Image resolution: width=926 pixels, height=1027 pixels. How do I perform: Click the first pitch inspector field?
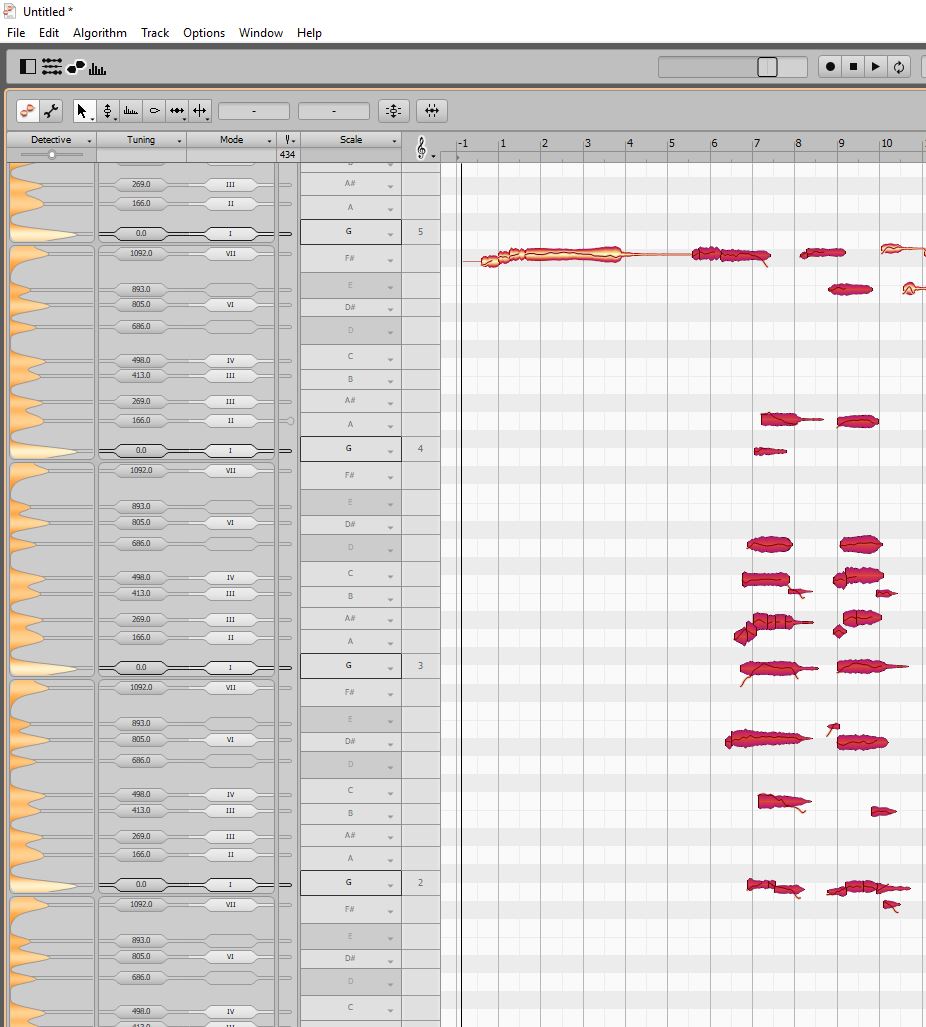click(254, 111)
